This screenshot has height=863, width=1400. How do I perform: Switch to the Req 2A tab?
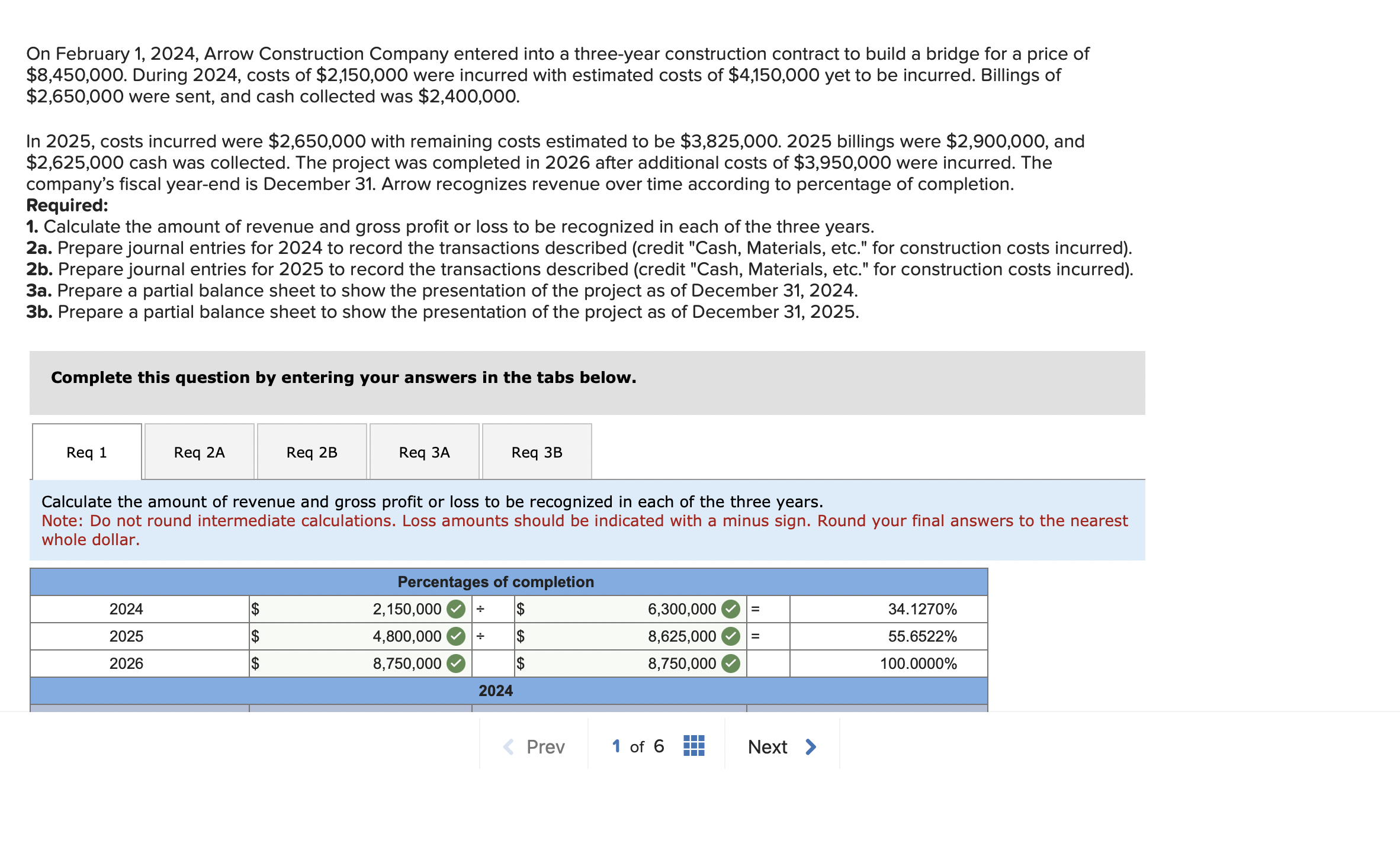coord(199,452)
